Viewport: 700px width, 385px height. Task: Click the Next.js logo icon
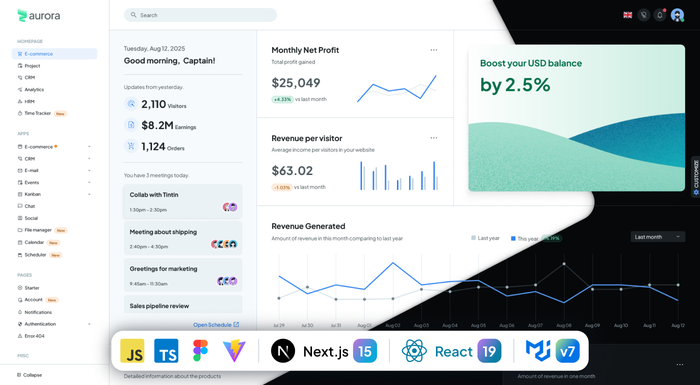click(283, 351)
